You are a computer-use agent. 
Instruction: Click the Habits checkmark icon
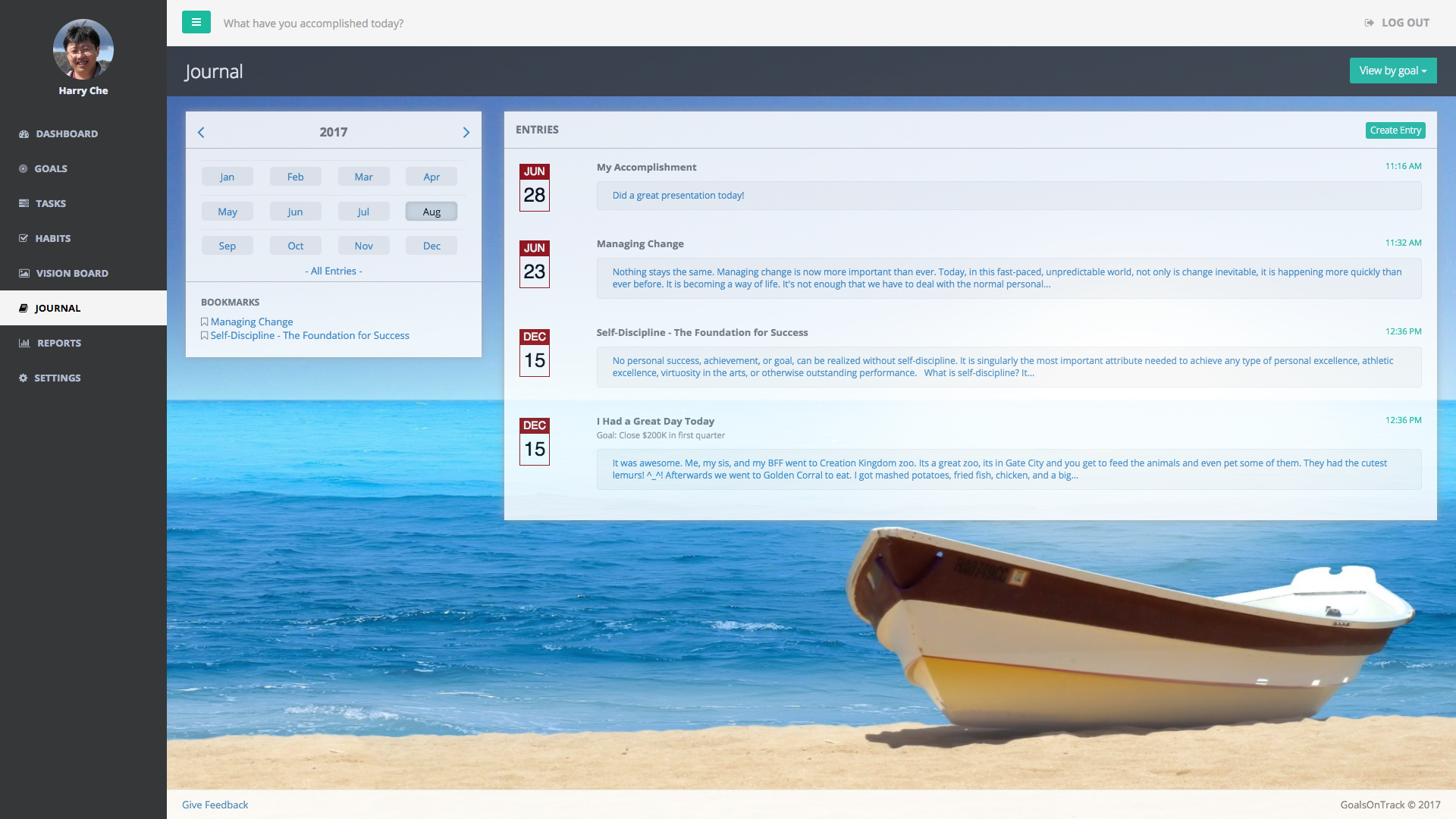(24, 239)
